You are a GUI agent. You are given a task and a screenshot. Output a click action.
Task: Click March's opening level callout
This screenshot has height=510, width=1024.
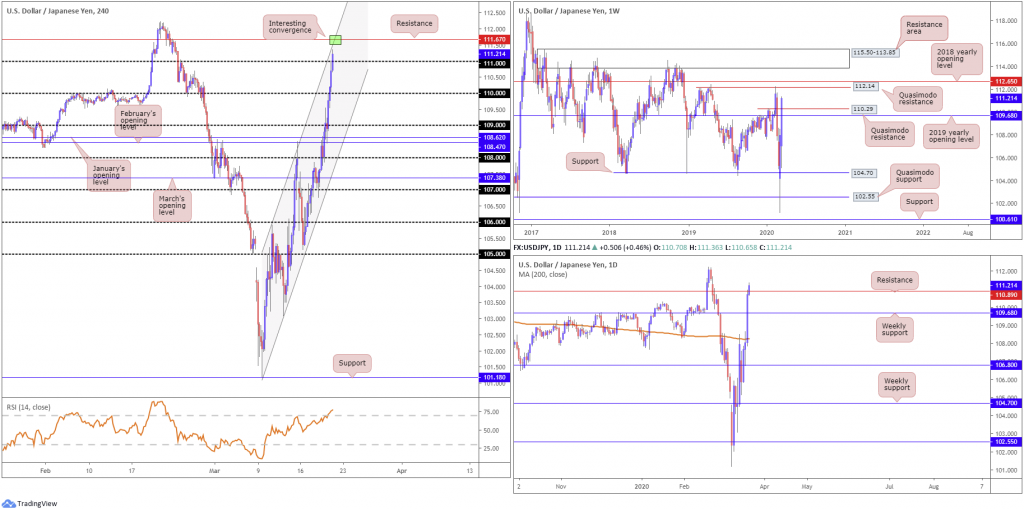coord(172,200)
